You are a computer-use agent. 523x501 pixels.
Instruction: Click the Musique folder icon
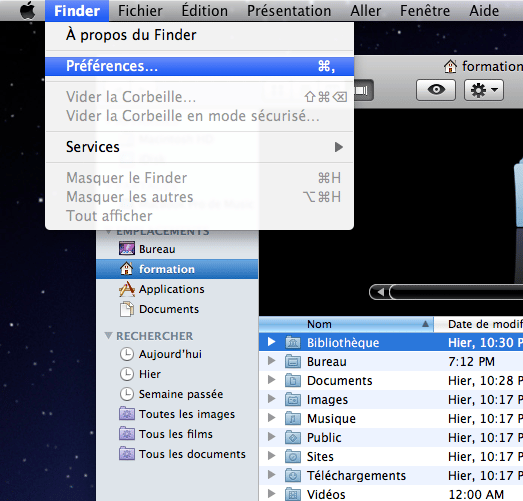click(293, 418)
